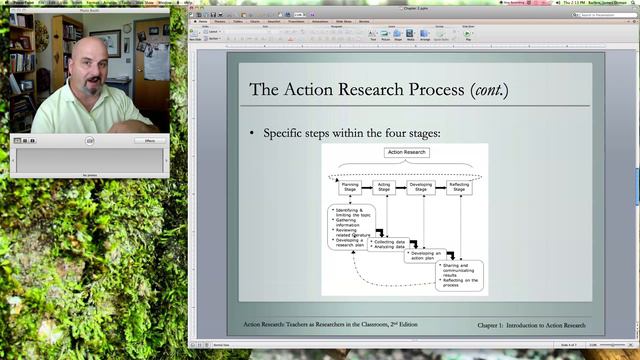Switch to the Animations ribbon tab
Screen dimensions: 640x360
point(320,21)
